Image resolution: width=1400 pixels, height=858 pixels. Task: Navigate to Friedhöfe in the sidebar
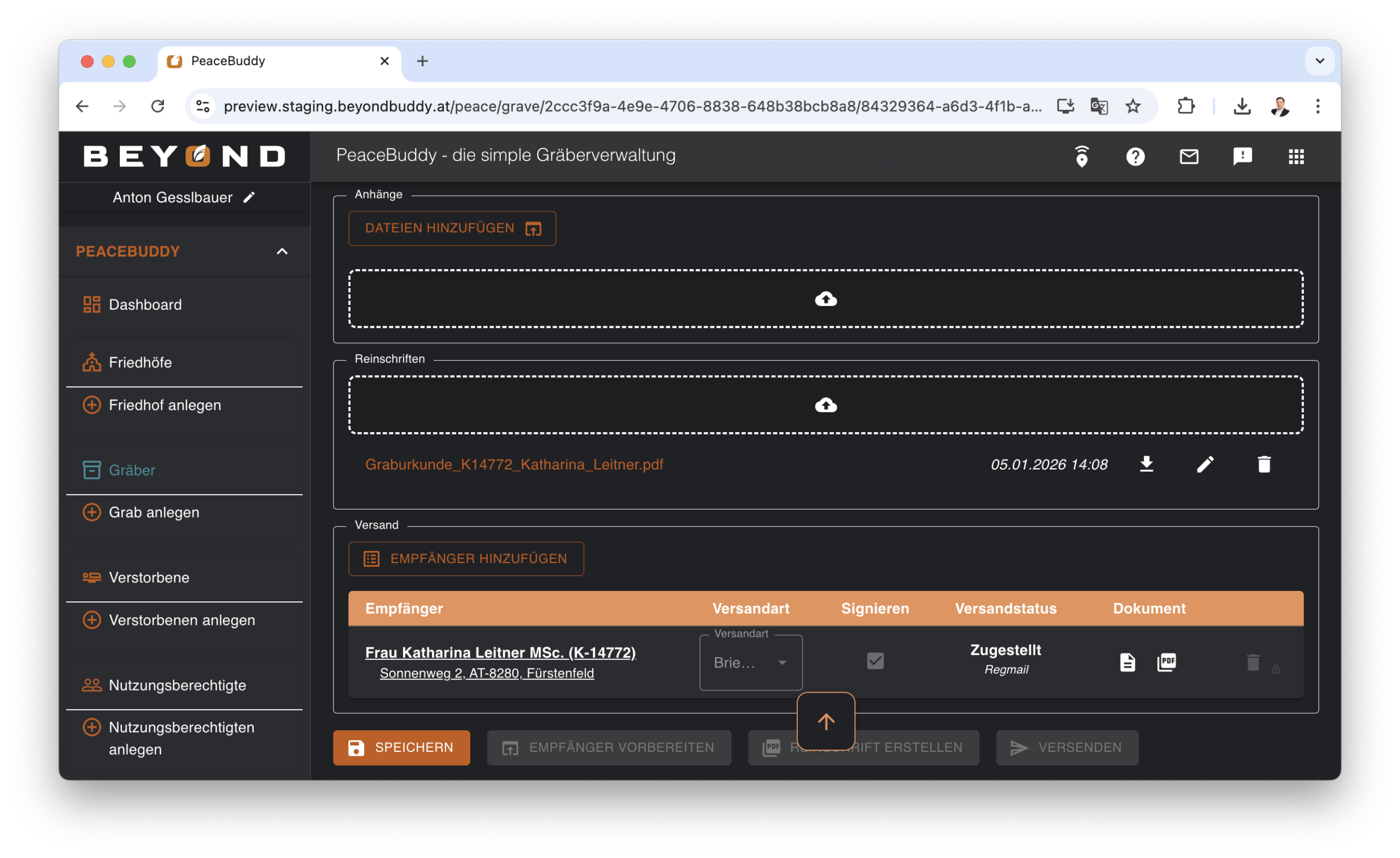pos(140,362)
